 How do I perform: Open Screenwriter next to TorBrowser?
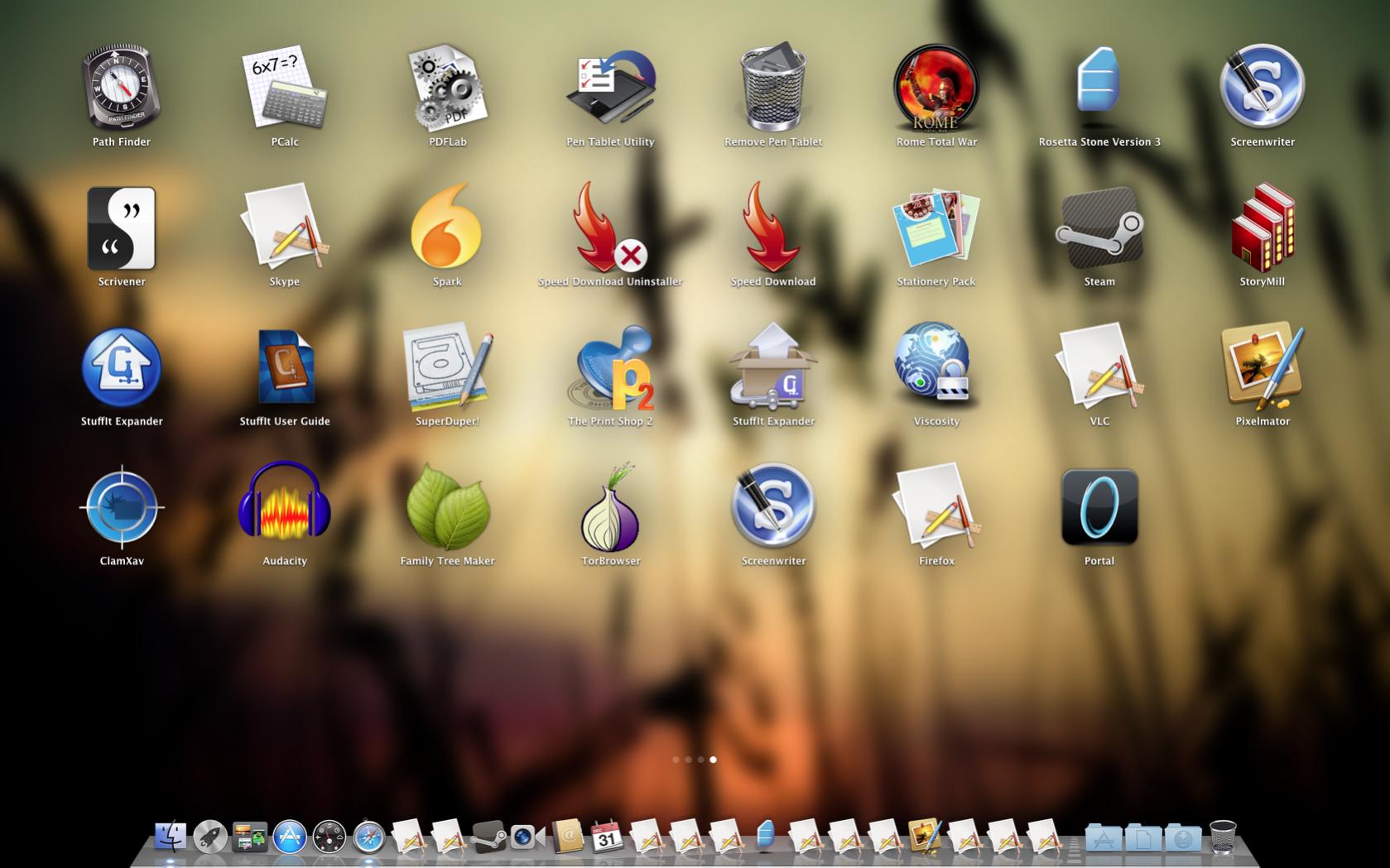773,507
